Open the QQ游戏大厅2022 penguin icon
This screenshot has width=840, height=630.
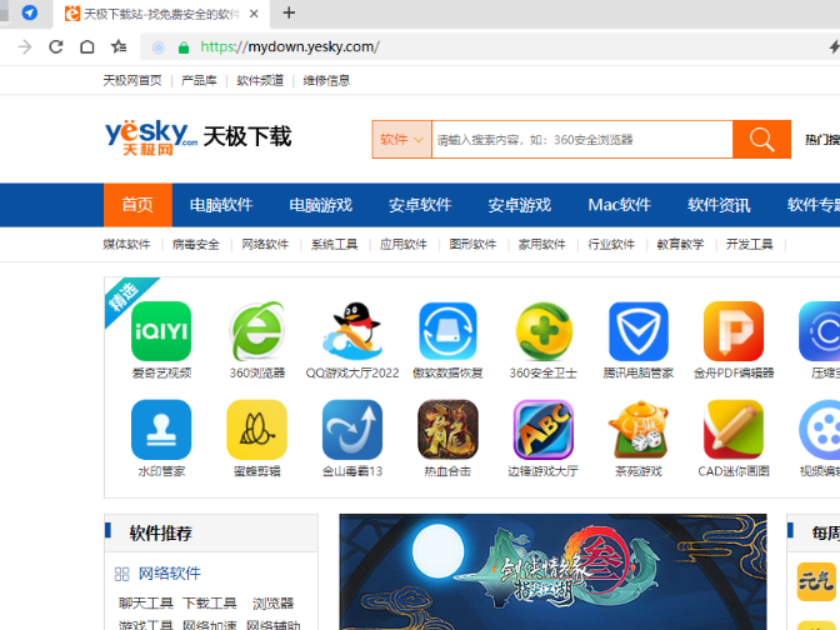click(x=352, y=331)
